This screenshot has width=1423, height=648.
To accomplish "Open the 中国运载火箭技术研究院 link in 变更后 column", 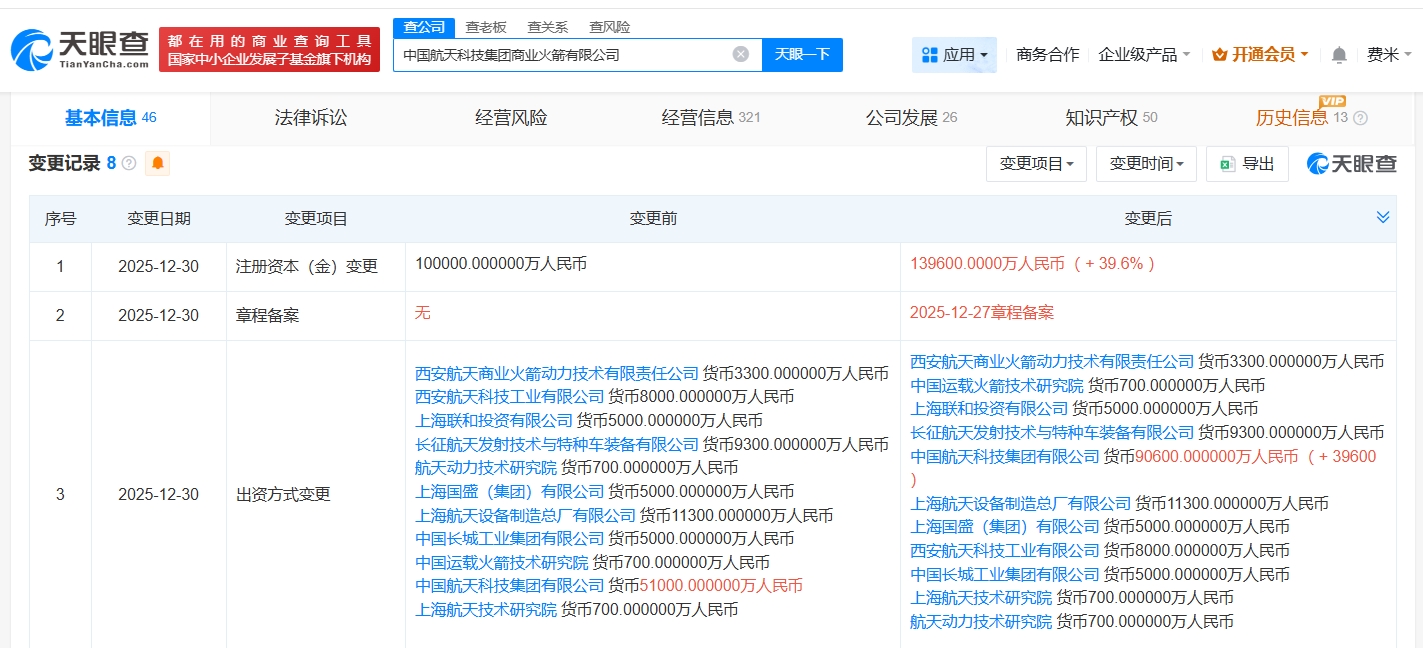I will (x=996, y=385).
